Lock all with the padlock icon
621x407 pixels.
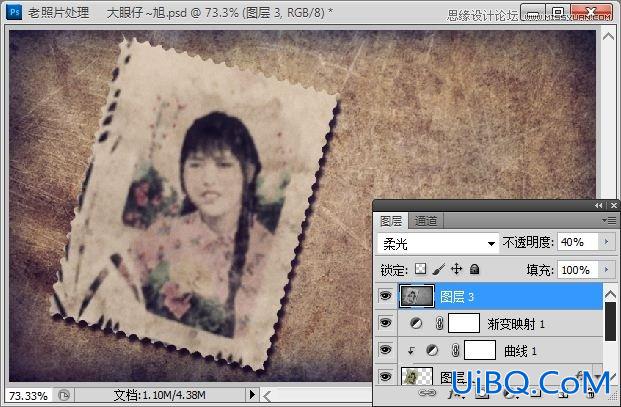tap(474, 270)
